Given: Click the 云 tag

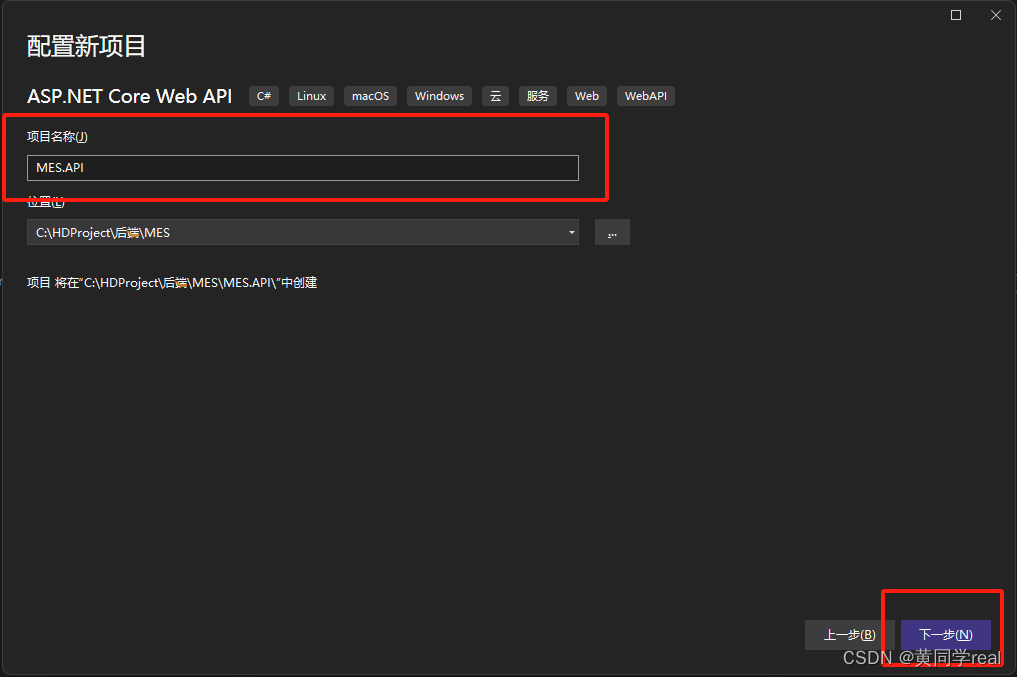Looking at the screenshot, I should (x=495, y=96).
